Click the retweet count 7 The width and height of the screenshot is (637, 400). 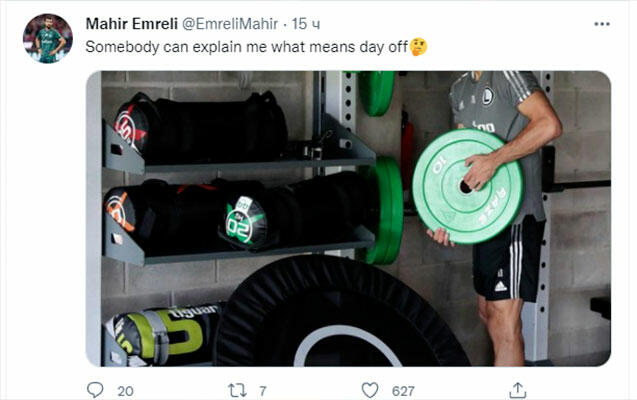pyautogui.click(x=263, y=391)
